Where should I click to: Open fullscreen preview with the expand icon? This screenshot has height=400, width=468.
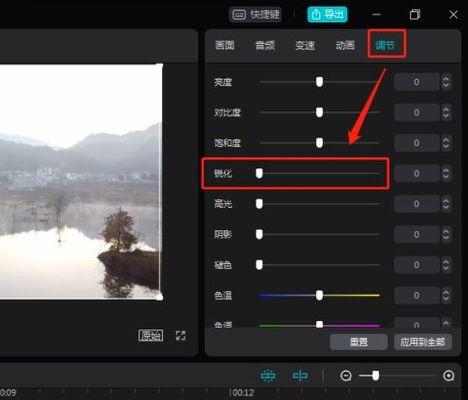click(x=181, y=336)
